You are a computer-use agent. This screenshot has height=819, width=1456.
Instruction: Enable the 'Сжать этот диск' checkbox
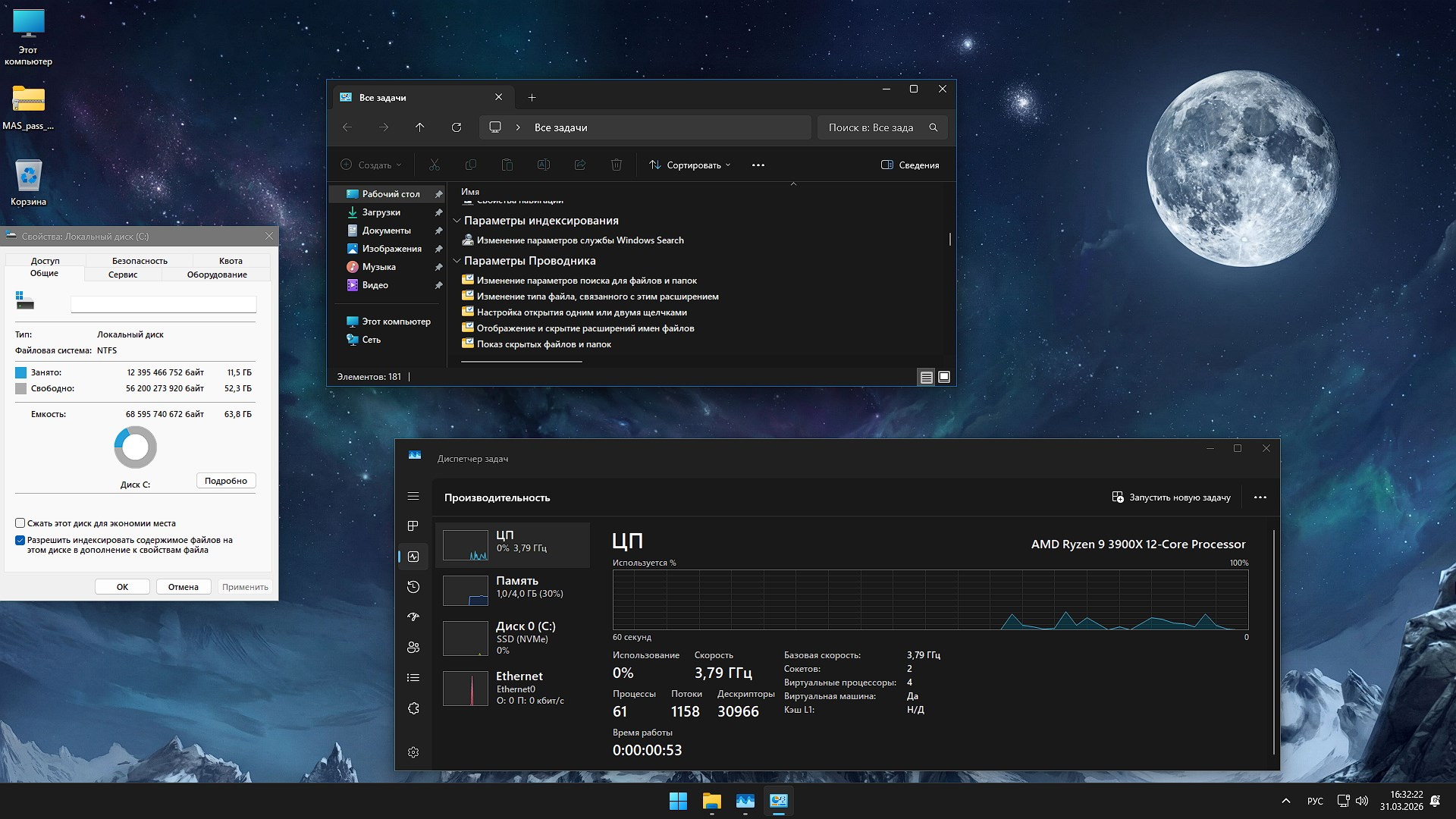pyautogui.click(x=19, y=523)
